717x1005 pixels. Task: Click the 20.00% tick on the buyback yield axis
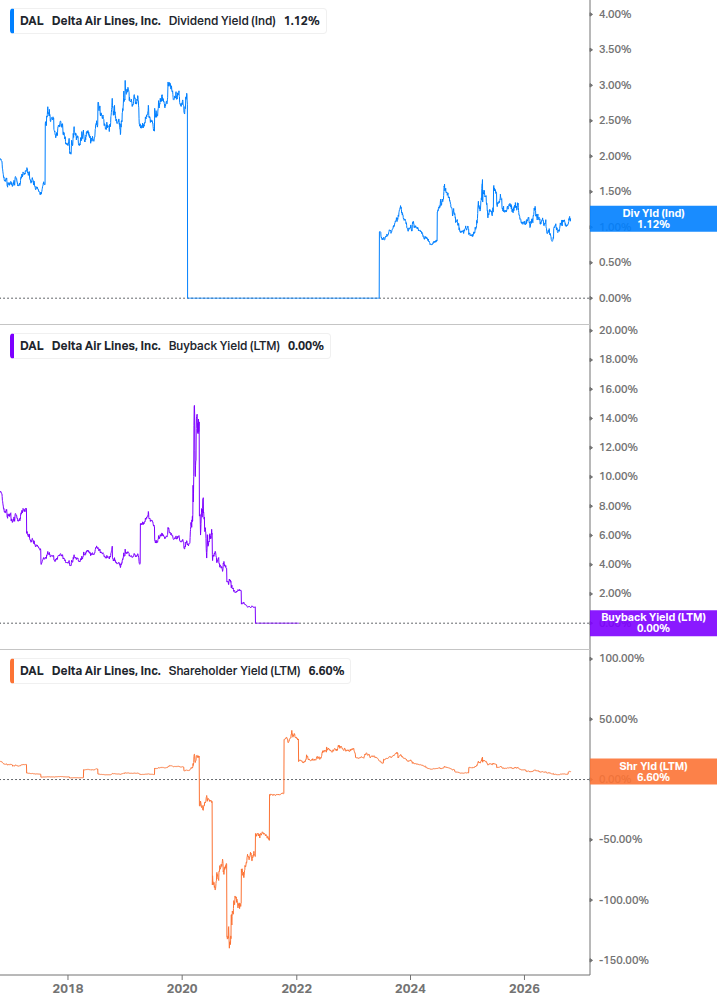click(618, 330)
